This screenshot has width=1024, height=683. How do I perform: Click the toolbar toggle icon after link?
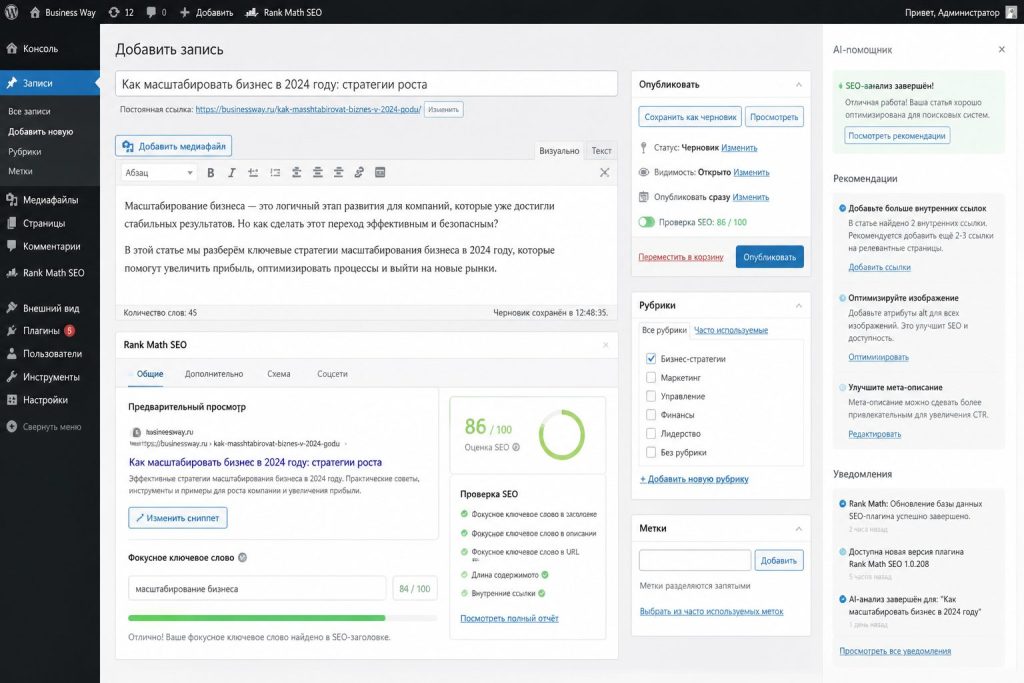click(380, 172)
